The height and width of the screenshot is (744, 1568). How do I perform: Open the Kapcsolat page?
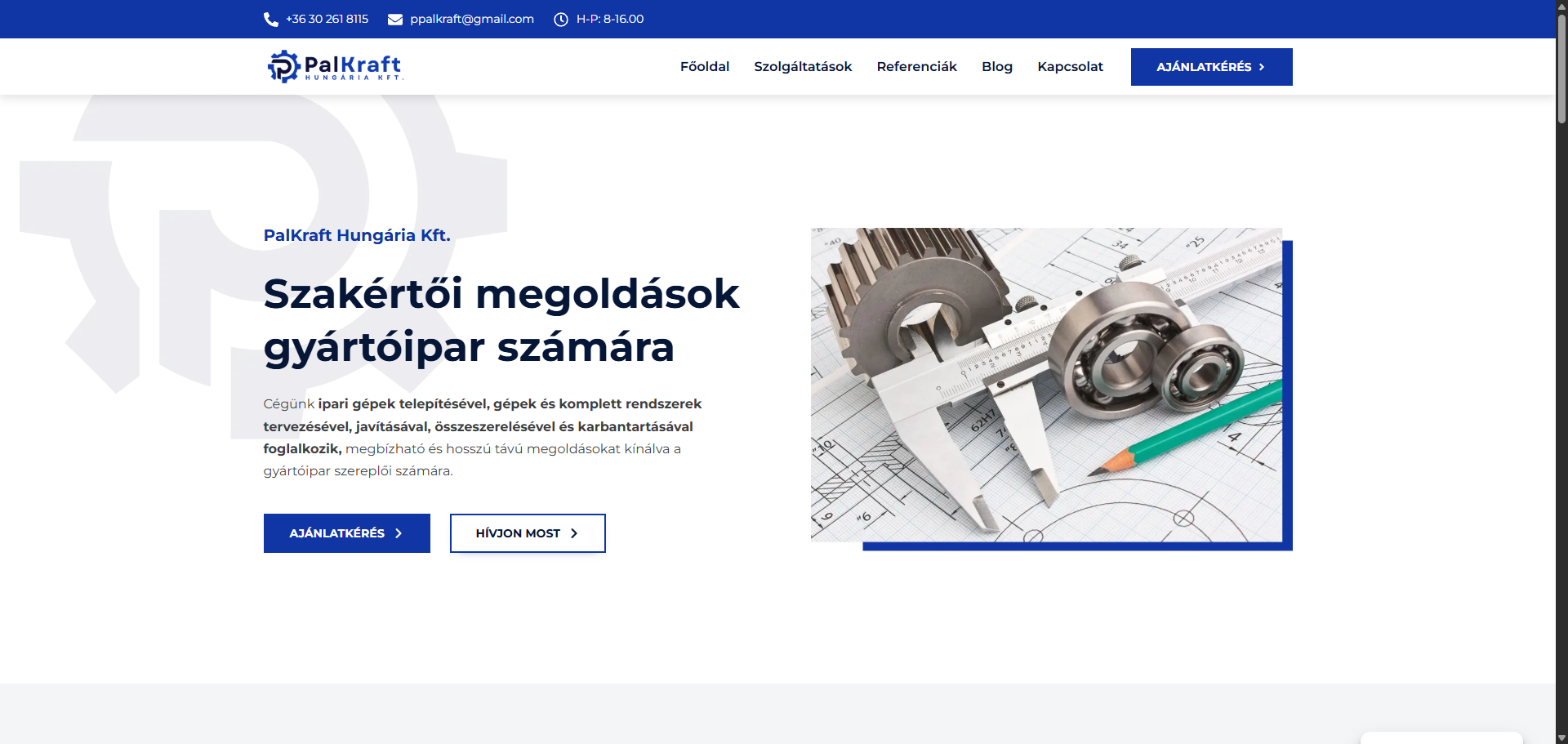pyautogui.click(x=1070, y=66)
